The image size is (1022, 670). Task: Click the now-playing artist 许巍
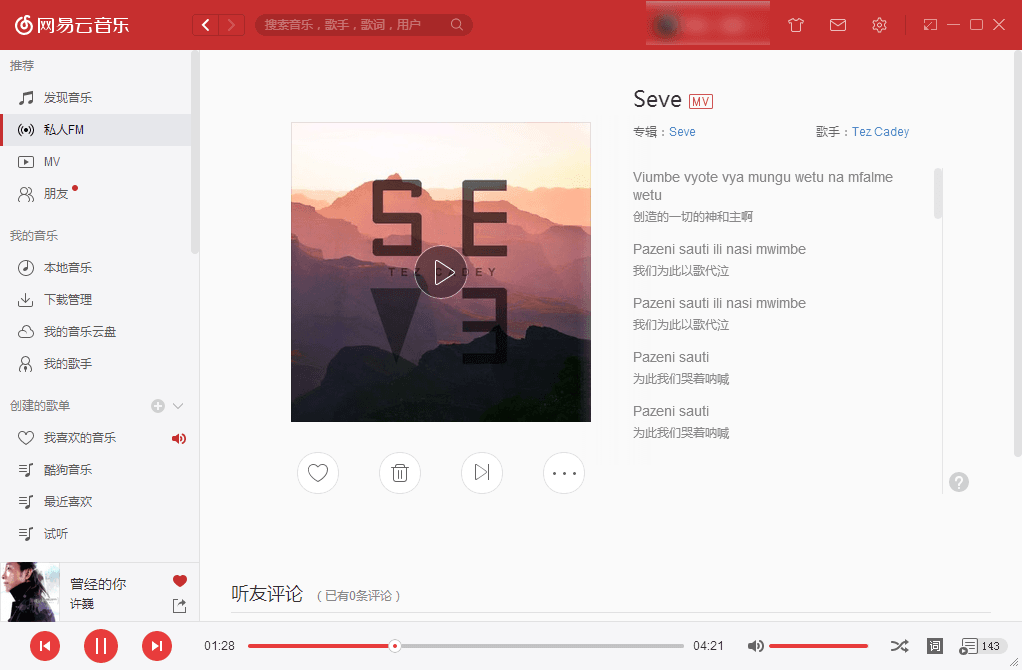pyautogui.click(x=82, y=604)
